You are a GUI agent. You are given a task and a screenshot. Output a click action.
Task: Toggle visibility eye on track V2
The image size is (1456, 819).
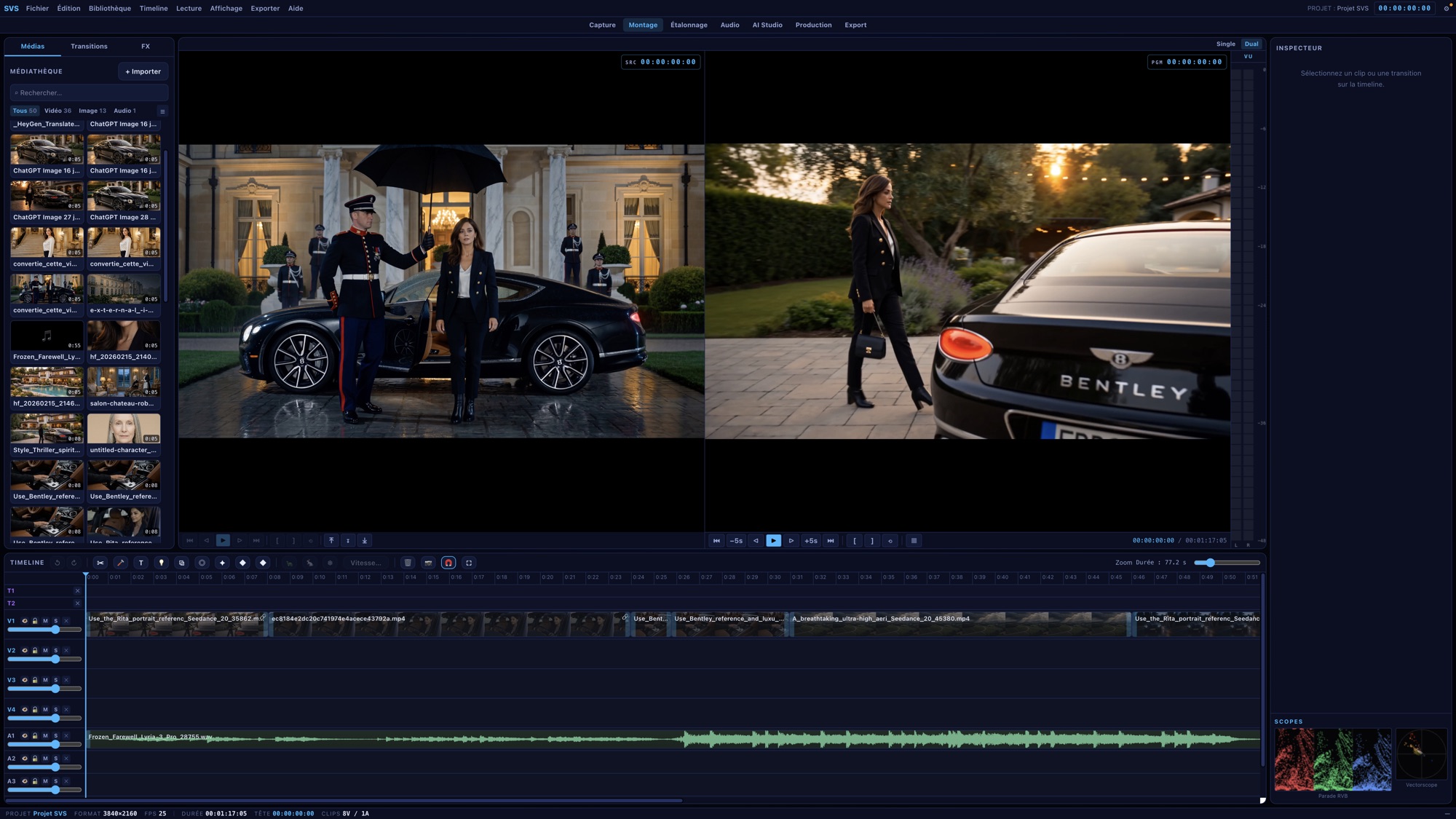[x=25, y=651]
